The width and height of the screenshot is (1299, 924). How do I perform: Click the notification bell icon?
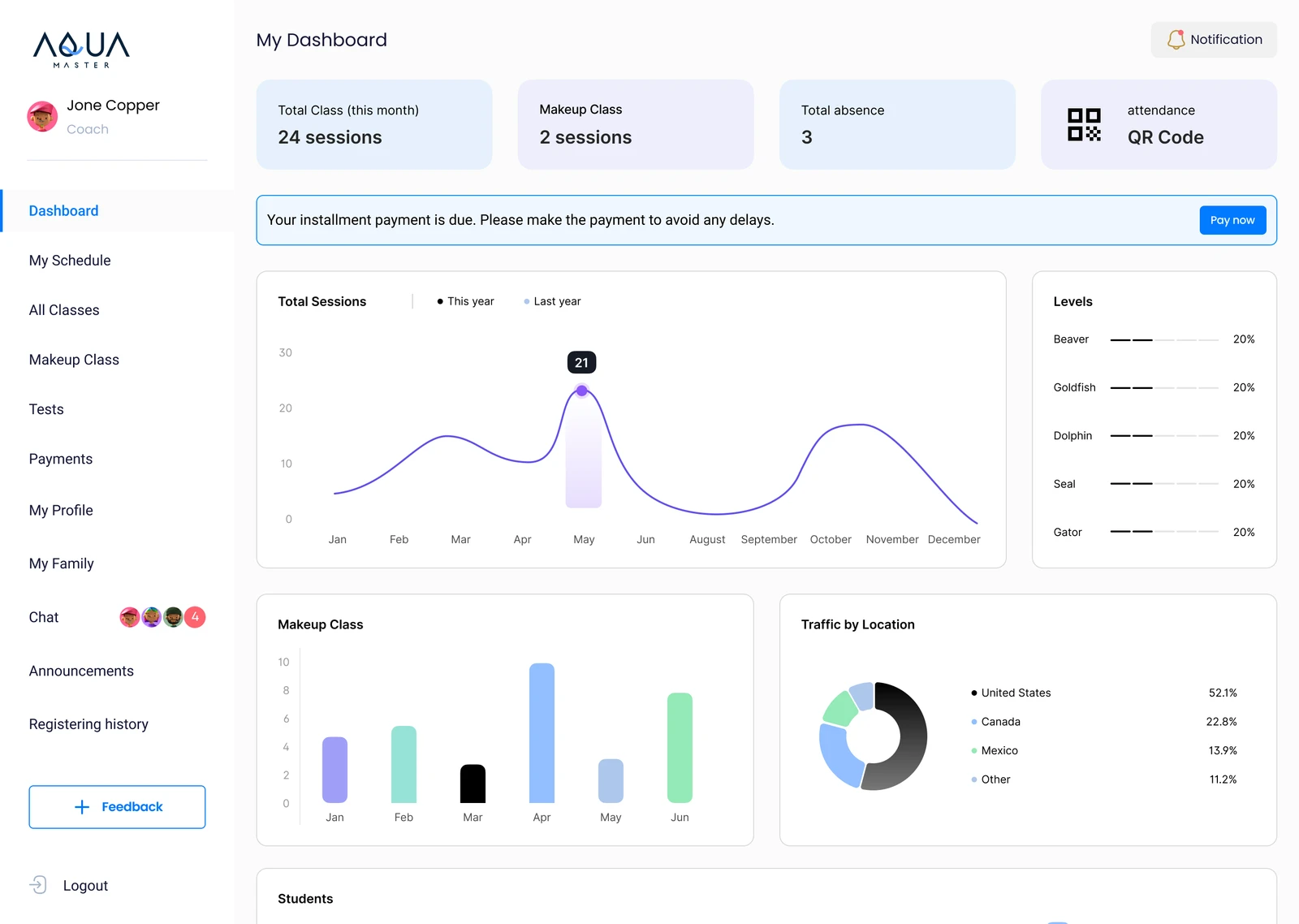1176,40
